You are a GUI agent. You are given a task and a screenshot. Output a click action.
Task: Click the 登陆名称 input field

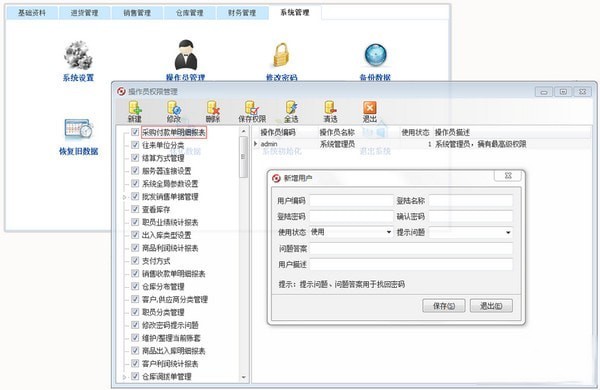(471, 201)
